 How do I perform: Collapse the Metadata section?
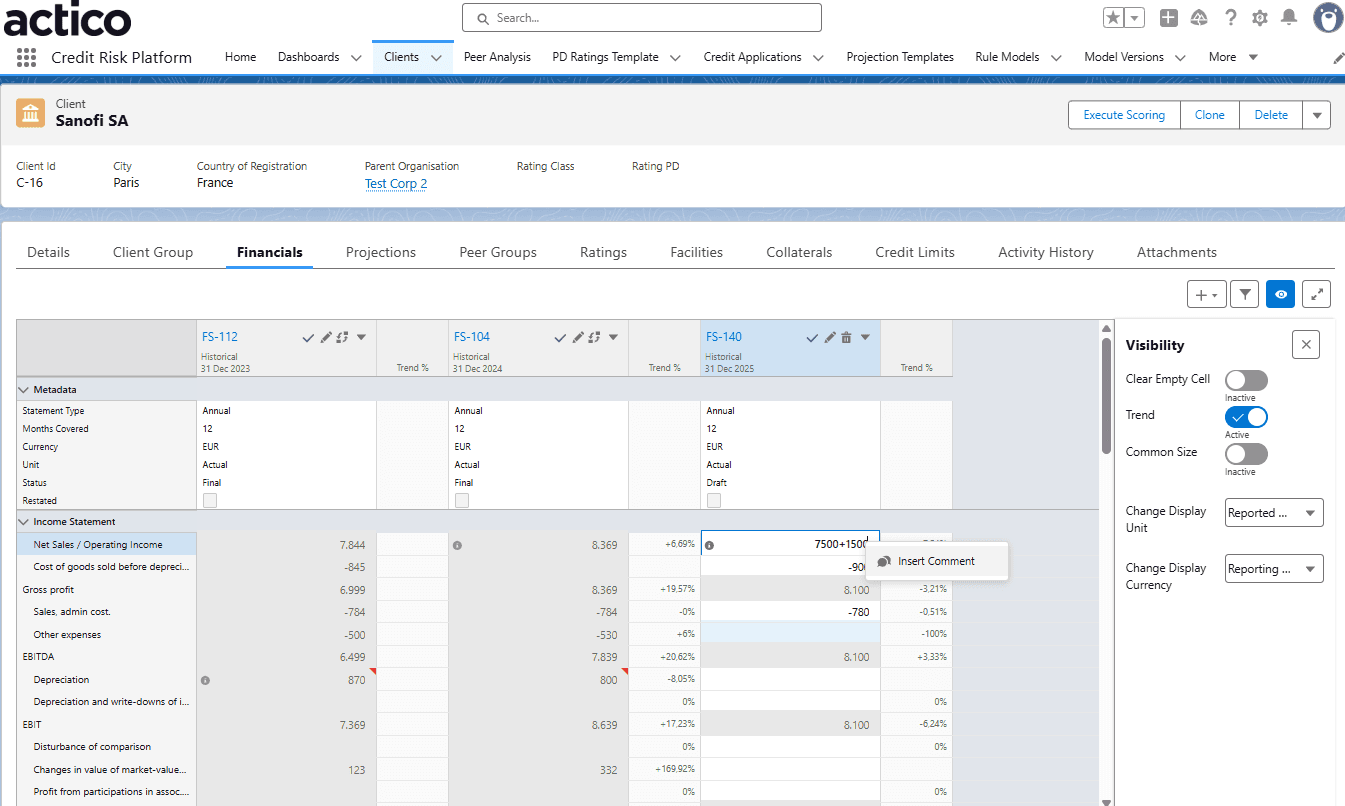coord(24,390)
